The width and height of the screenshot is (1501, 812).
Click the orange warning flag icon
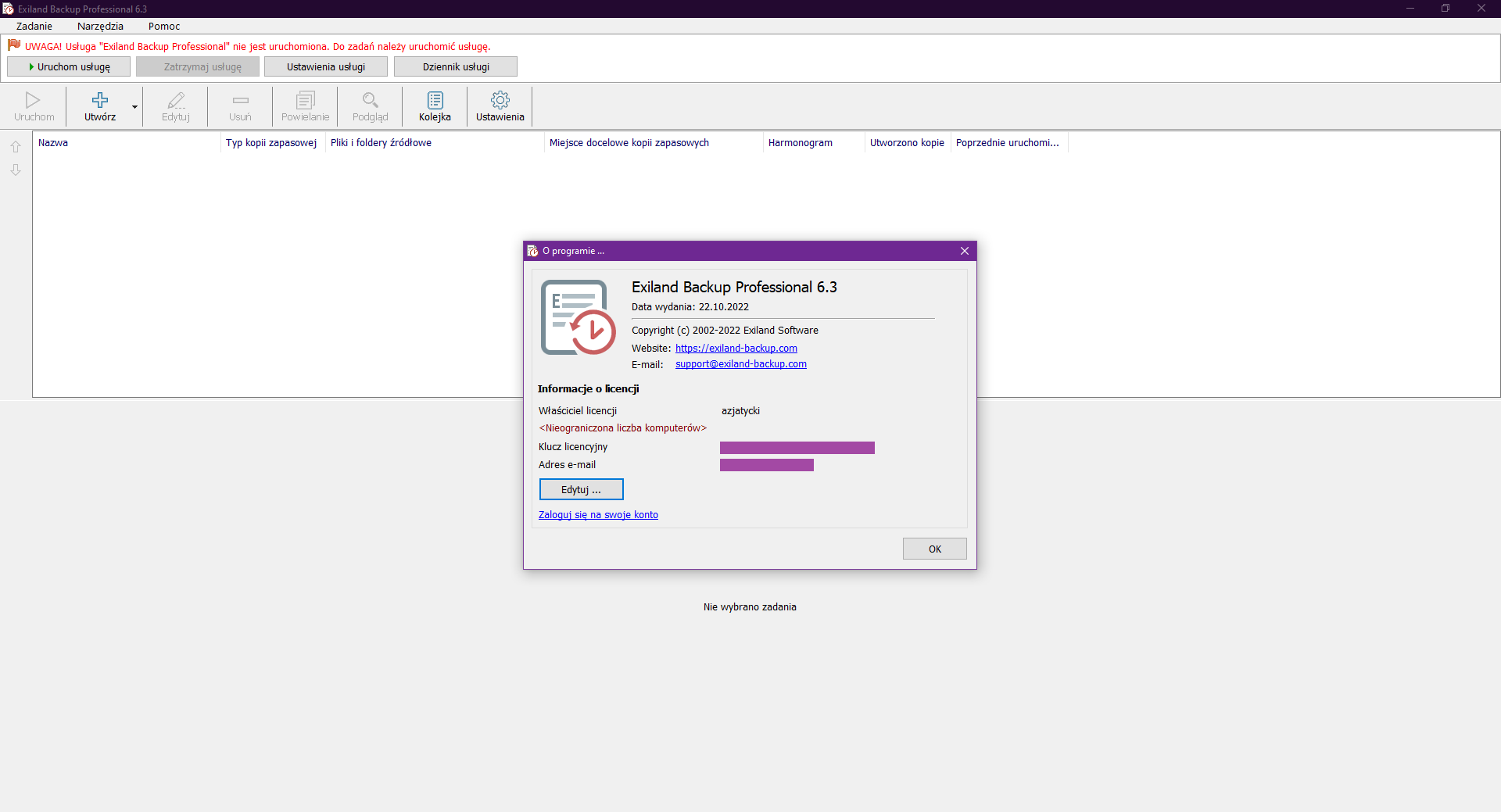click(x=14, y=45)
